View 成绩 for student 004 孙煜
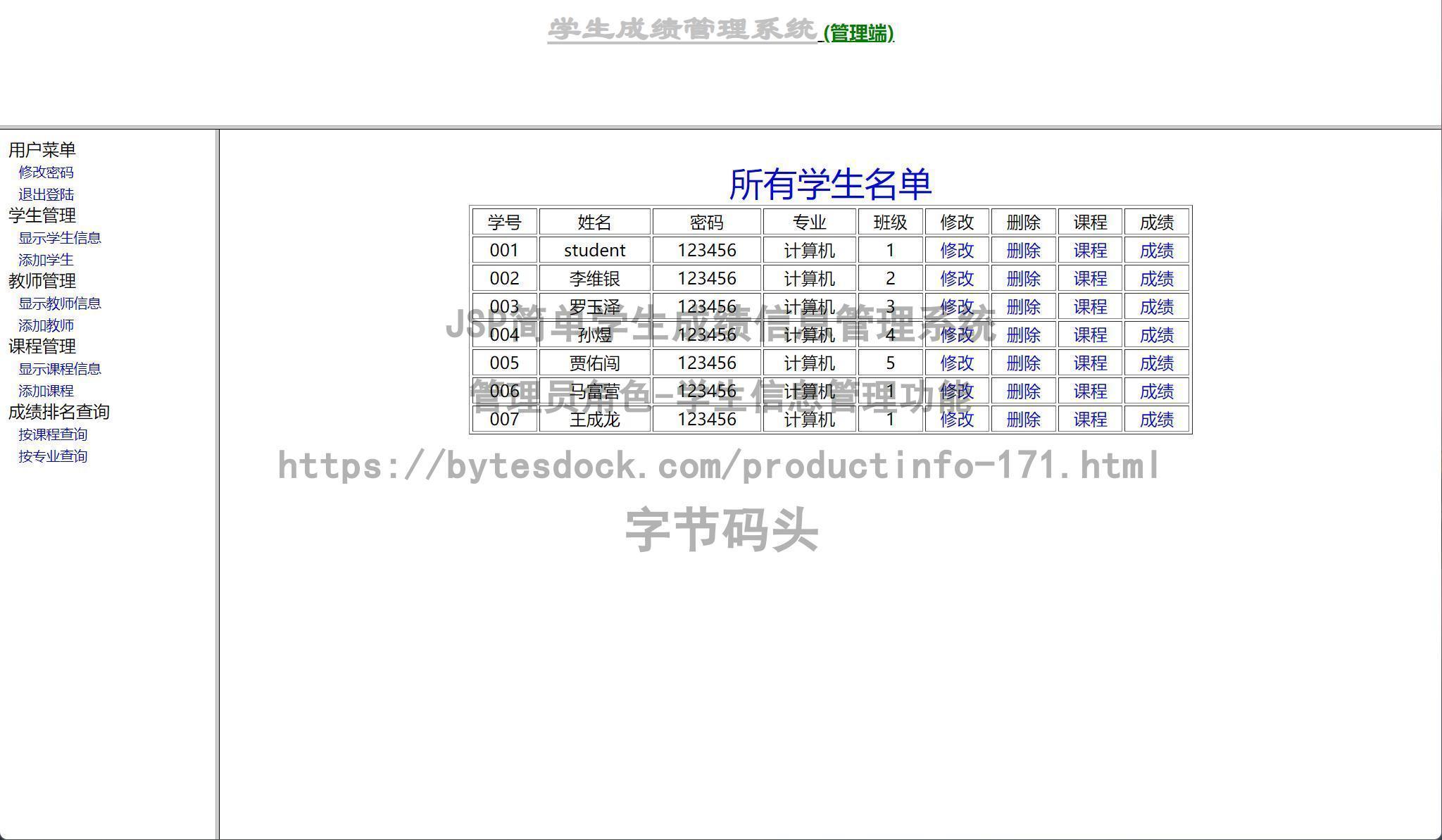 (x=1157, y=335)
